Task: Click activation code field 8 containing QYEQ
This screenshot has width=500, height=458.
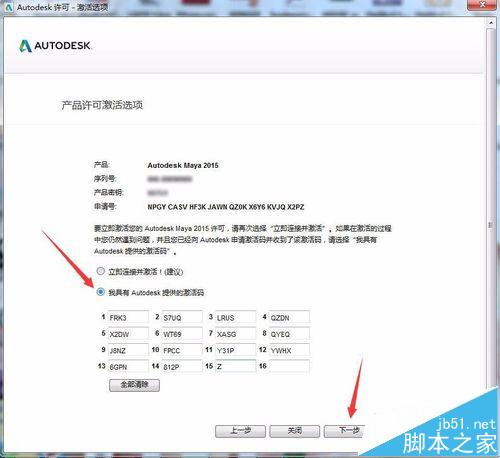Action: point(289,334)
